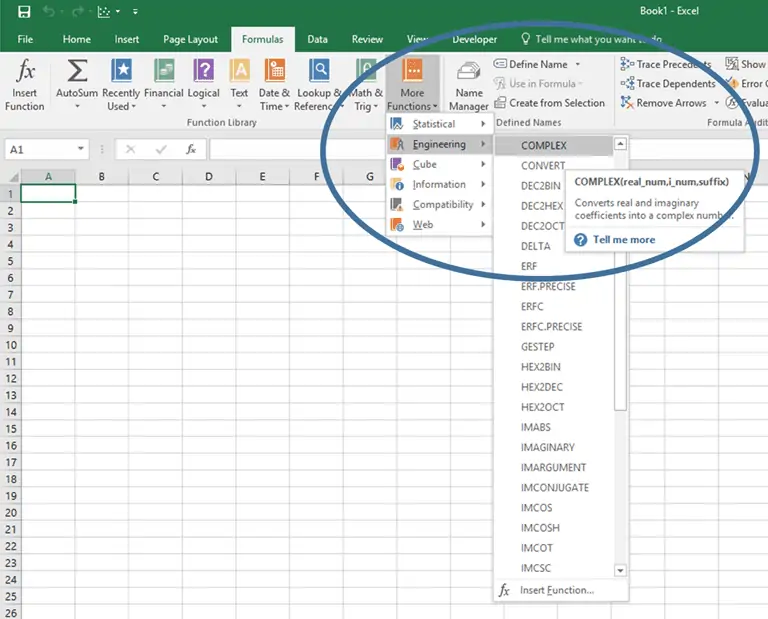Select the CONVERT function

click(x=543, y=166)
